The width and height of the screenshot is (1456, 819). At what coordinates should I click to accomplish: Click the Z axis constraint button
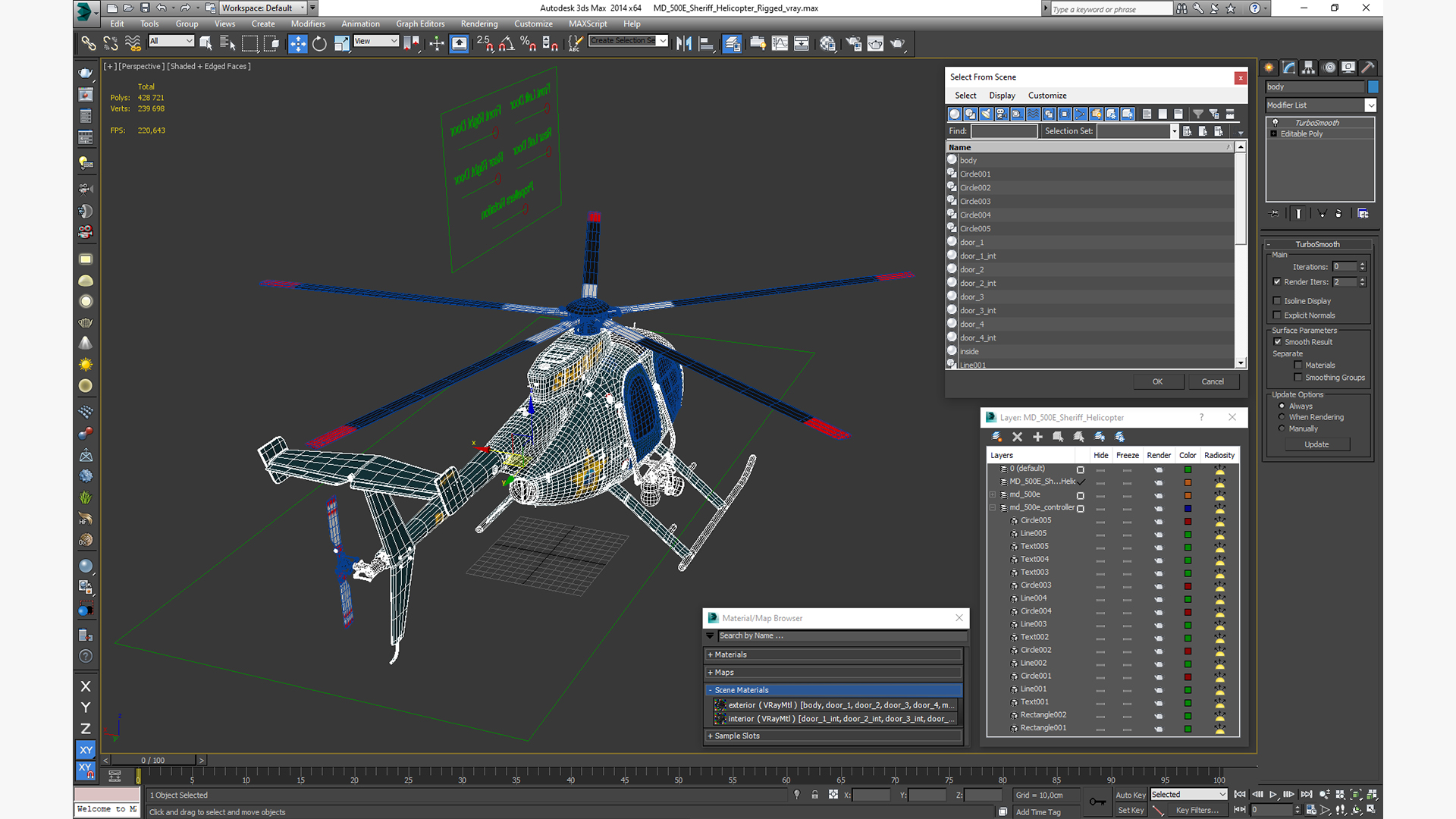86,729
